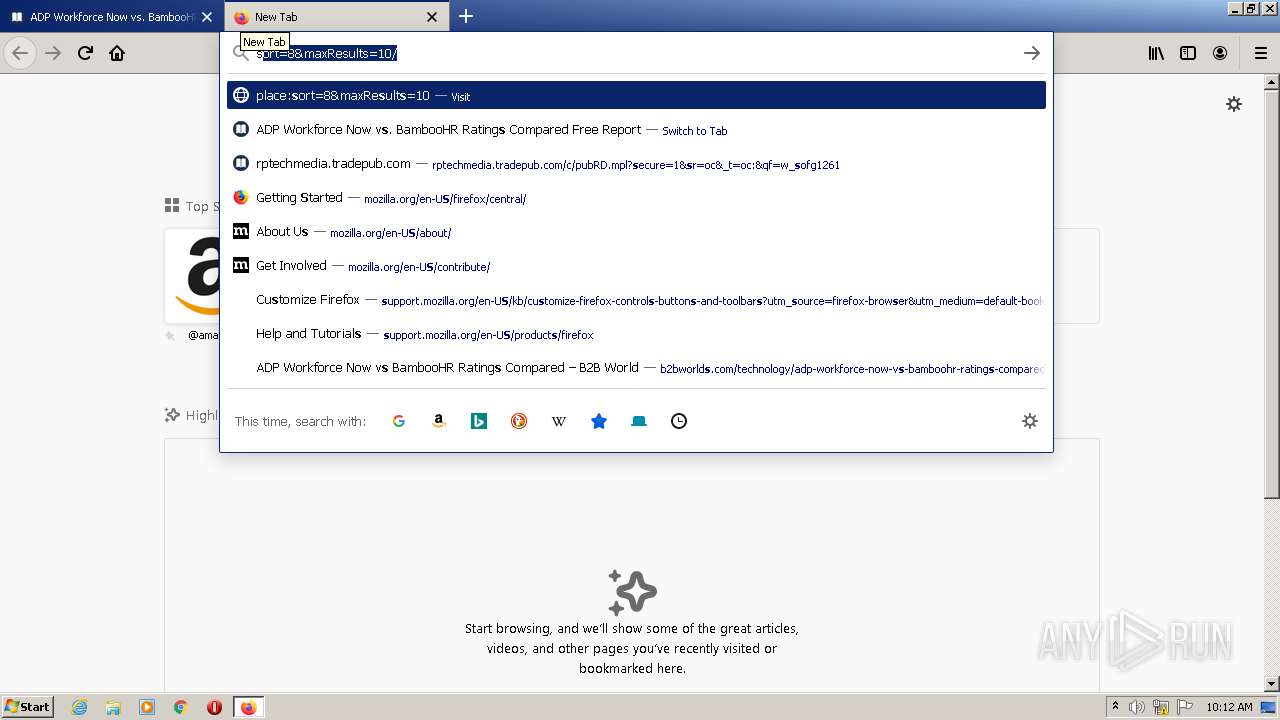Open Opera from taskbar
Image resolution: width=1280 pixels, height=720 pixels.
coord(214,707)
